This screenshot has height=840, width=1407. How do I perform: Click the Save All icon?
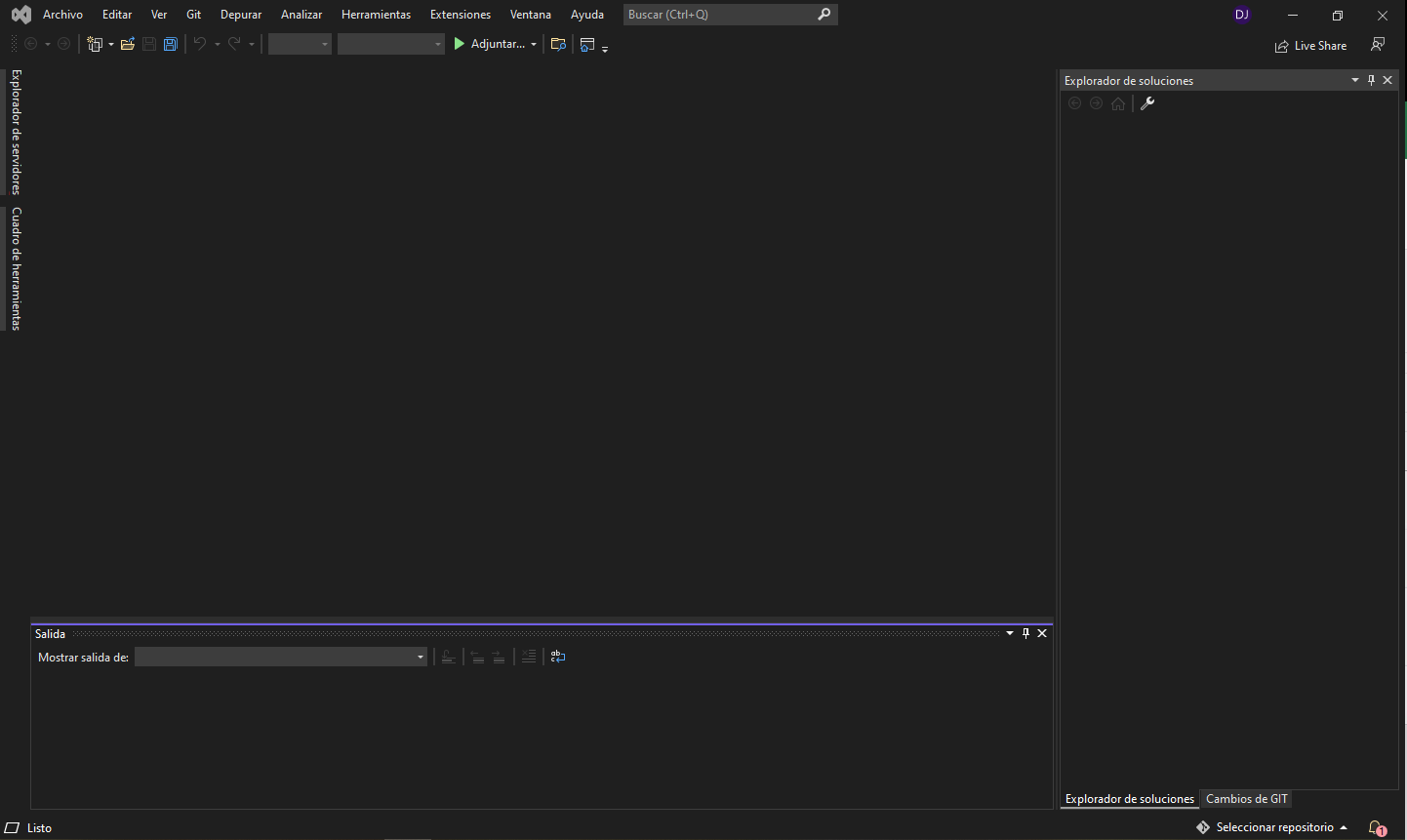pos(171,44)
